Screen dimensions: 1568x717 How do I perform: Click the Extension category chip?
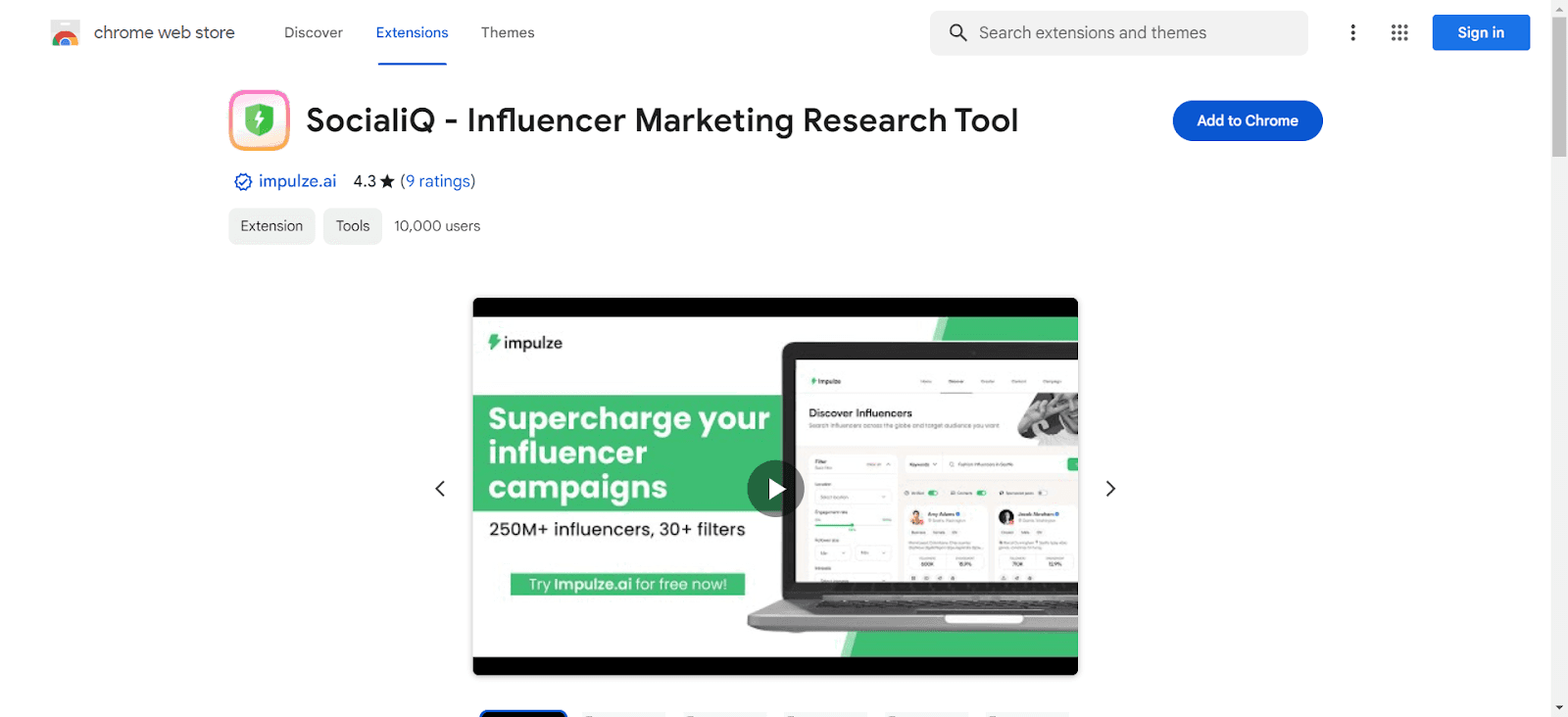(271, 226)
